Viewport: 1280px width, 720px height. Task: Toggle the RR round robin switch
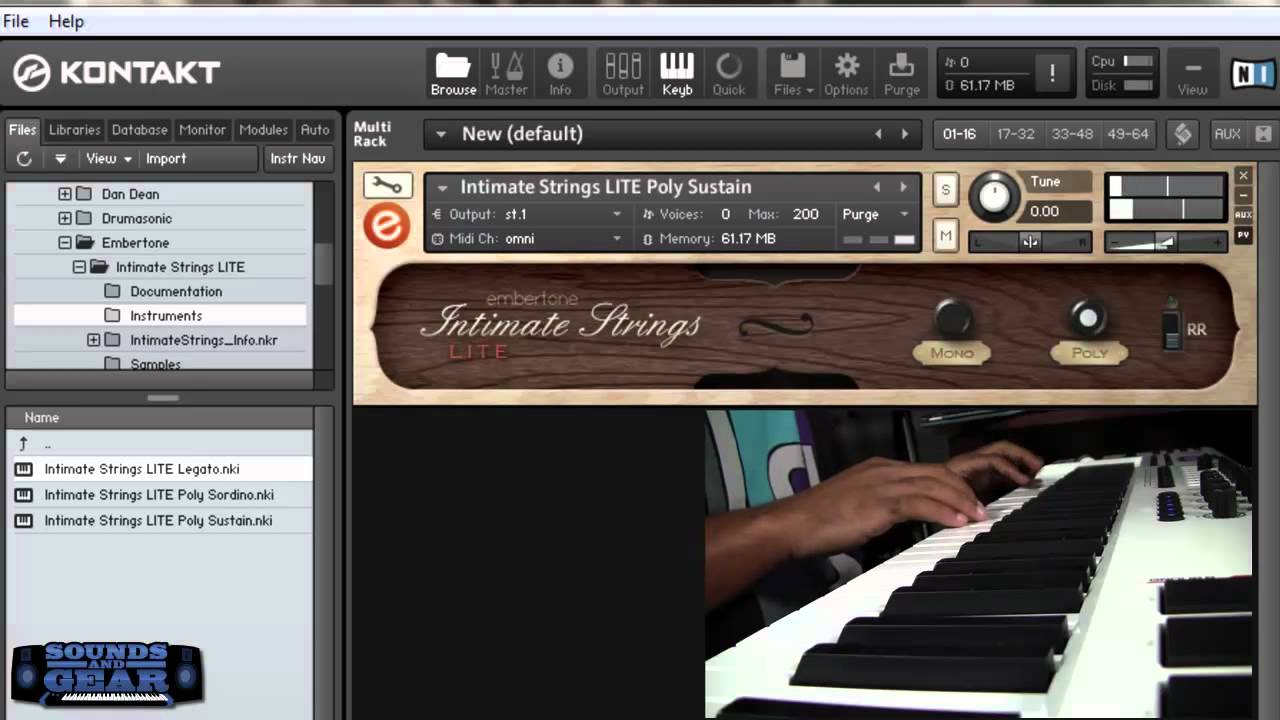1172,329
